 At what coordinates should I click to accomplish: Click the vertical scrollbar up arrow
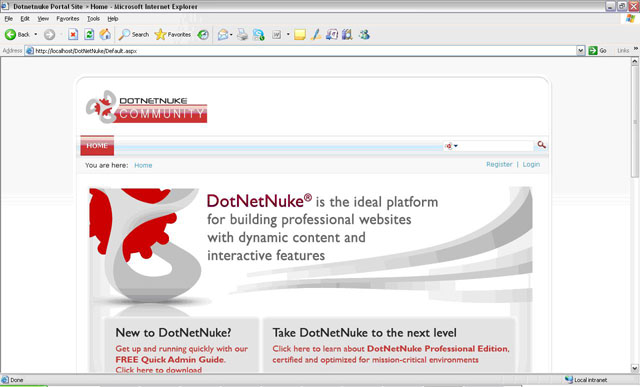635,62
